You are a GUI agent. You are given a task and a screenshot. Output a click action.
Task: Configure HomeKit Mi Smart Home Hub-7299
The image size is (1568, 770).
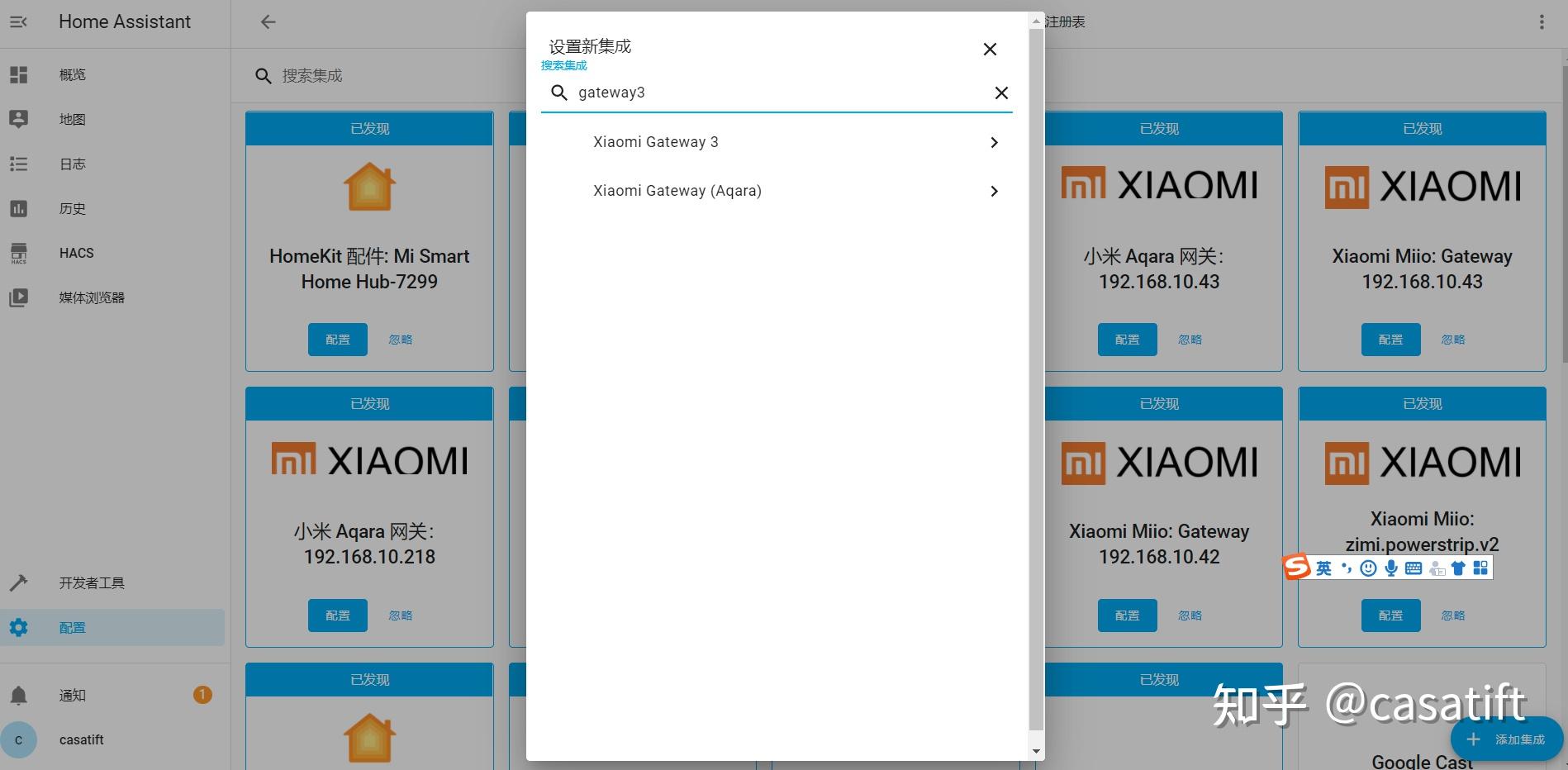(x=338, y=340)
